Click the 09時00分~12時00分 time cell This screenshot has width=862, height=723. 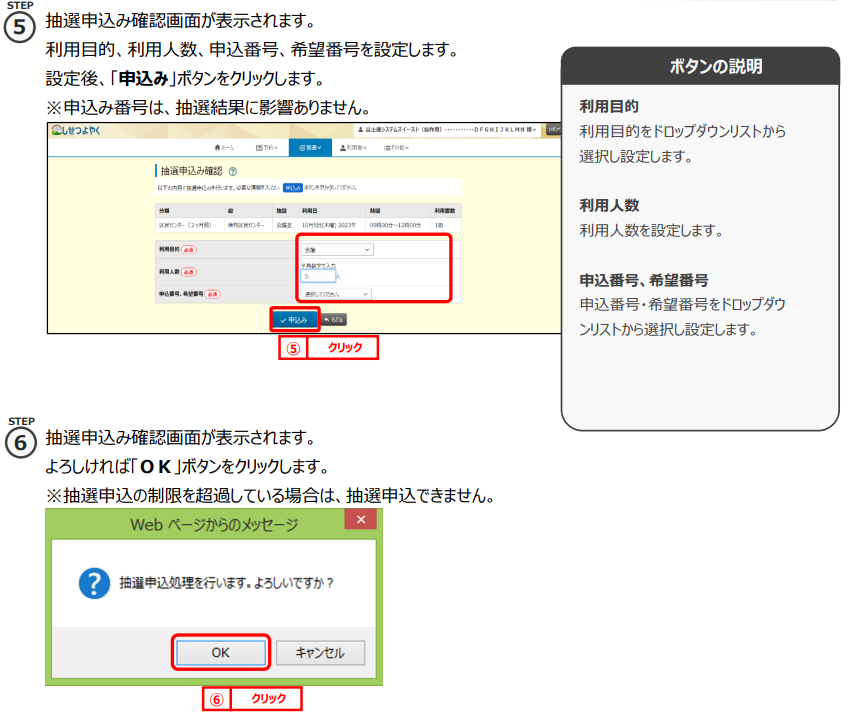coord(395,225)
